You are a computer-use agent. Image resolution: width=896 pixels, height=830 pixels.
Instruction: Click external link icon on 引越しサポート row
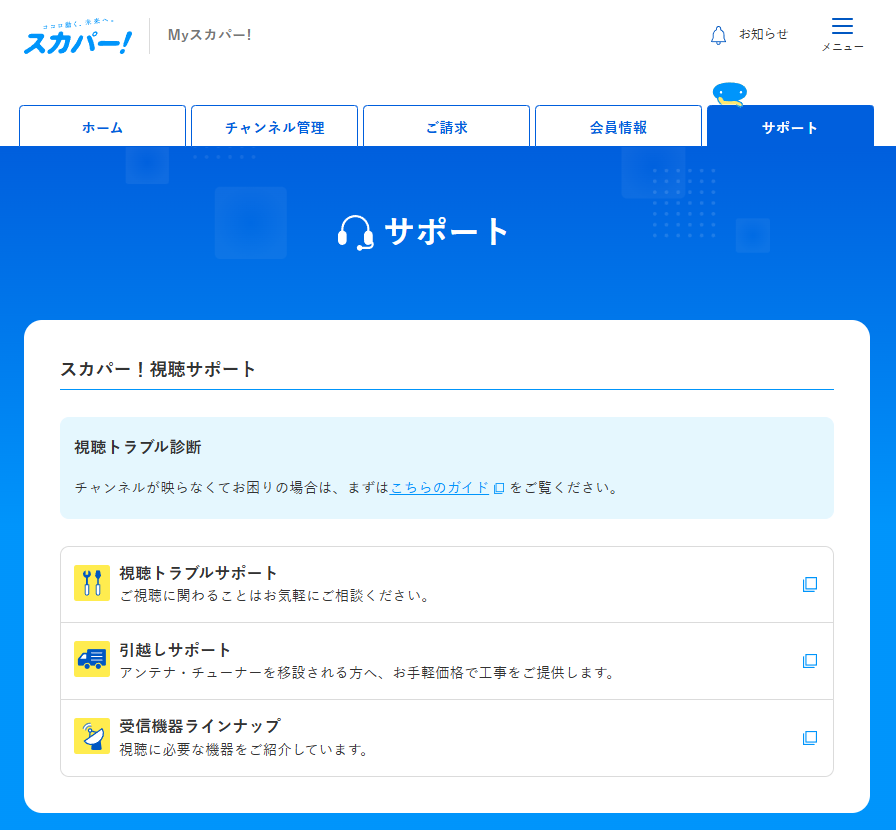810,661
